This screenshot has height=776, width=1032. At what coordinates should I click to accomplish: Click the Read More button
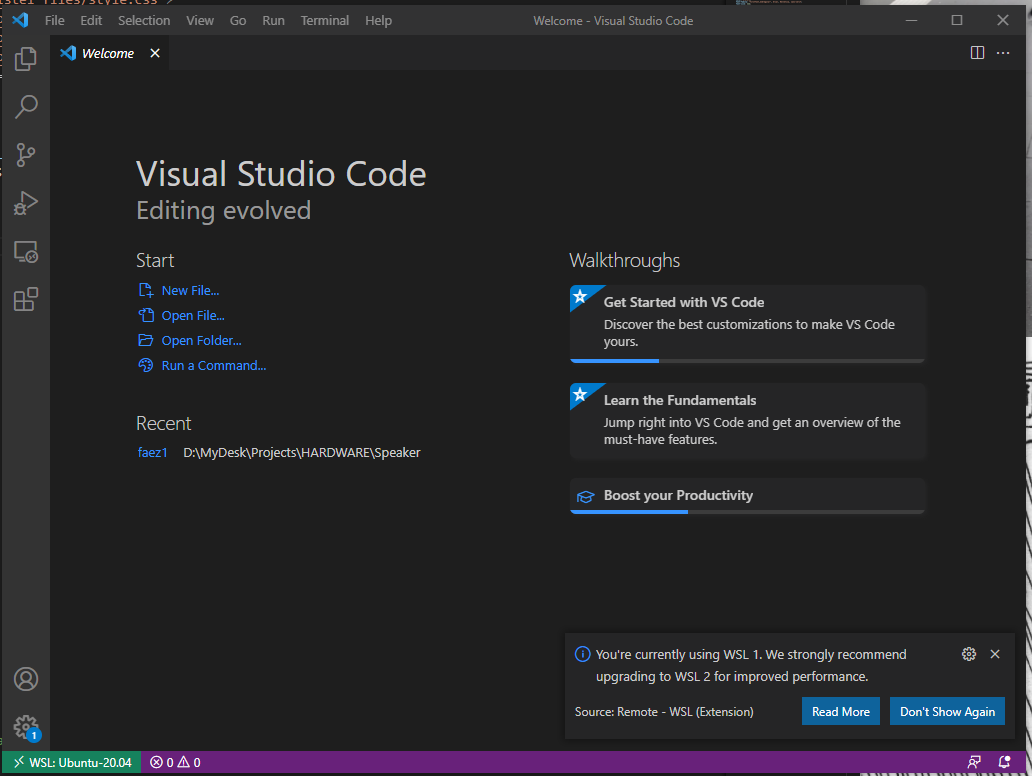click(840, 712)
